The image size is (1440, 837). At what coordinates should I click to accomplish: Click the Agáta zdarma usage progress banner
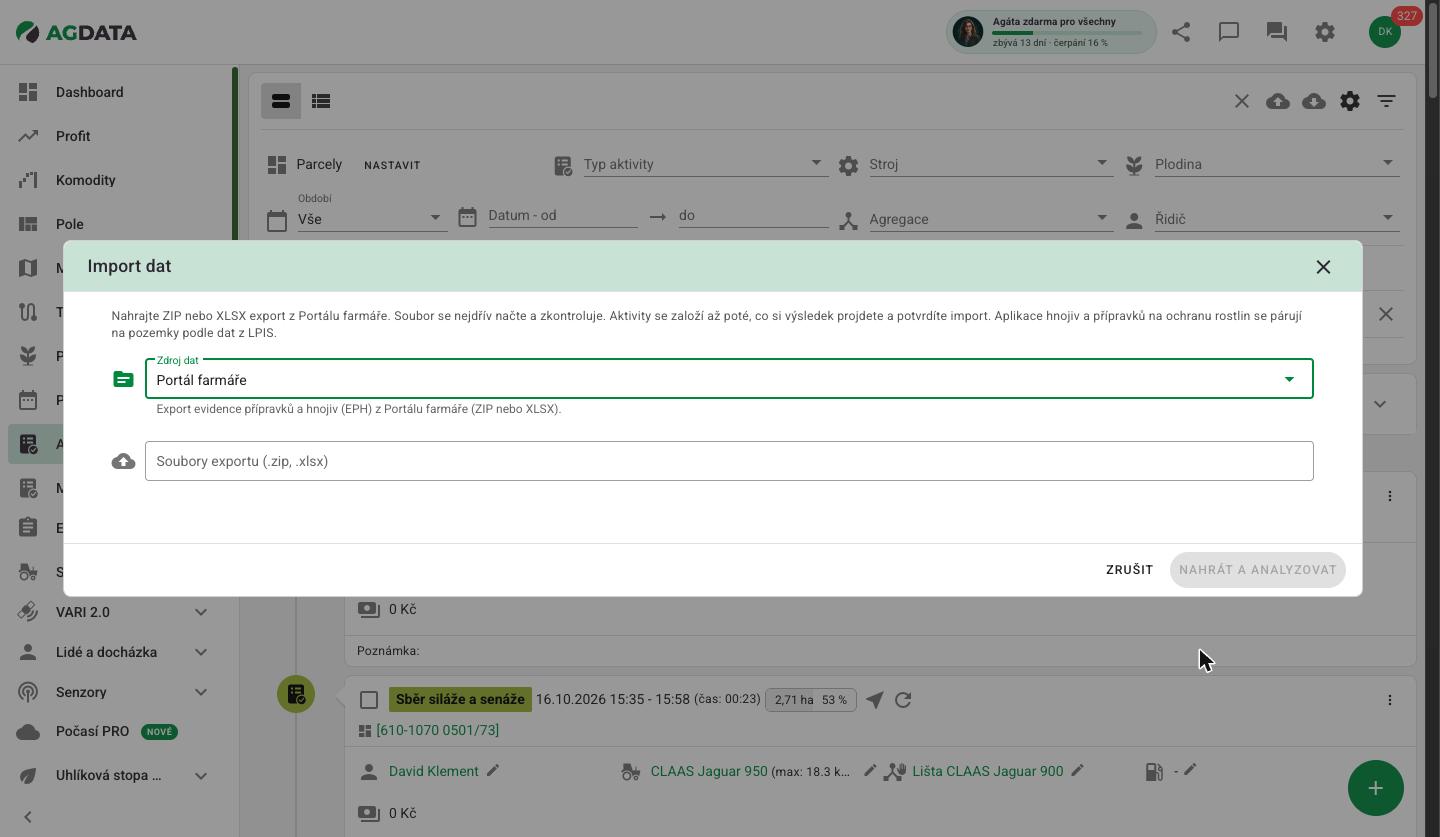click(x=1051, y=31)
